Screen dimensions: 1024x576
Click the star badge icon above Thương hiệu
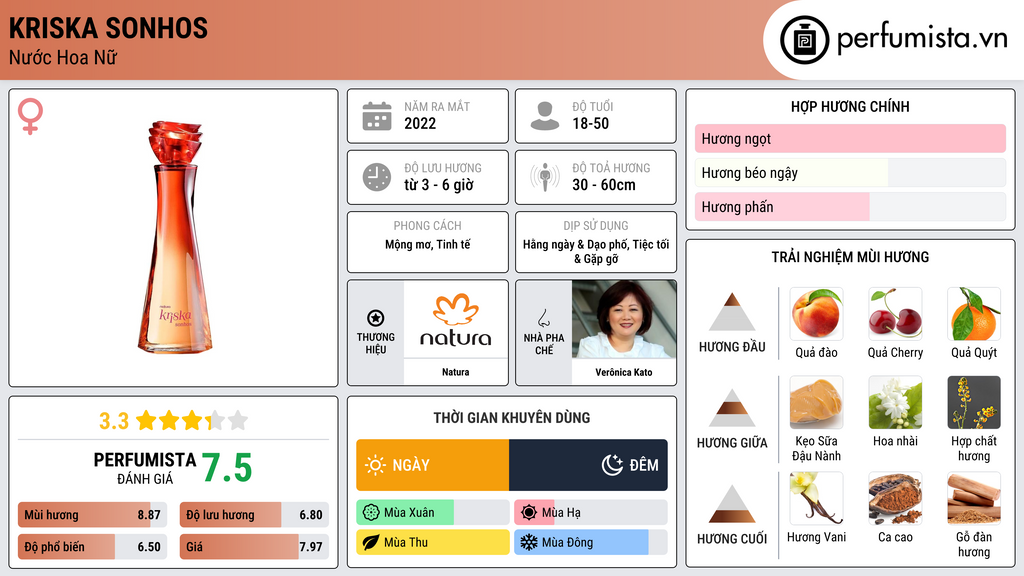pyautogui.click(x=376, y=318)
